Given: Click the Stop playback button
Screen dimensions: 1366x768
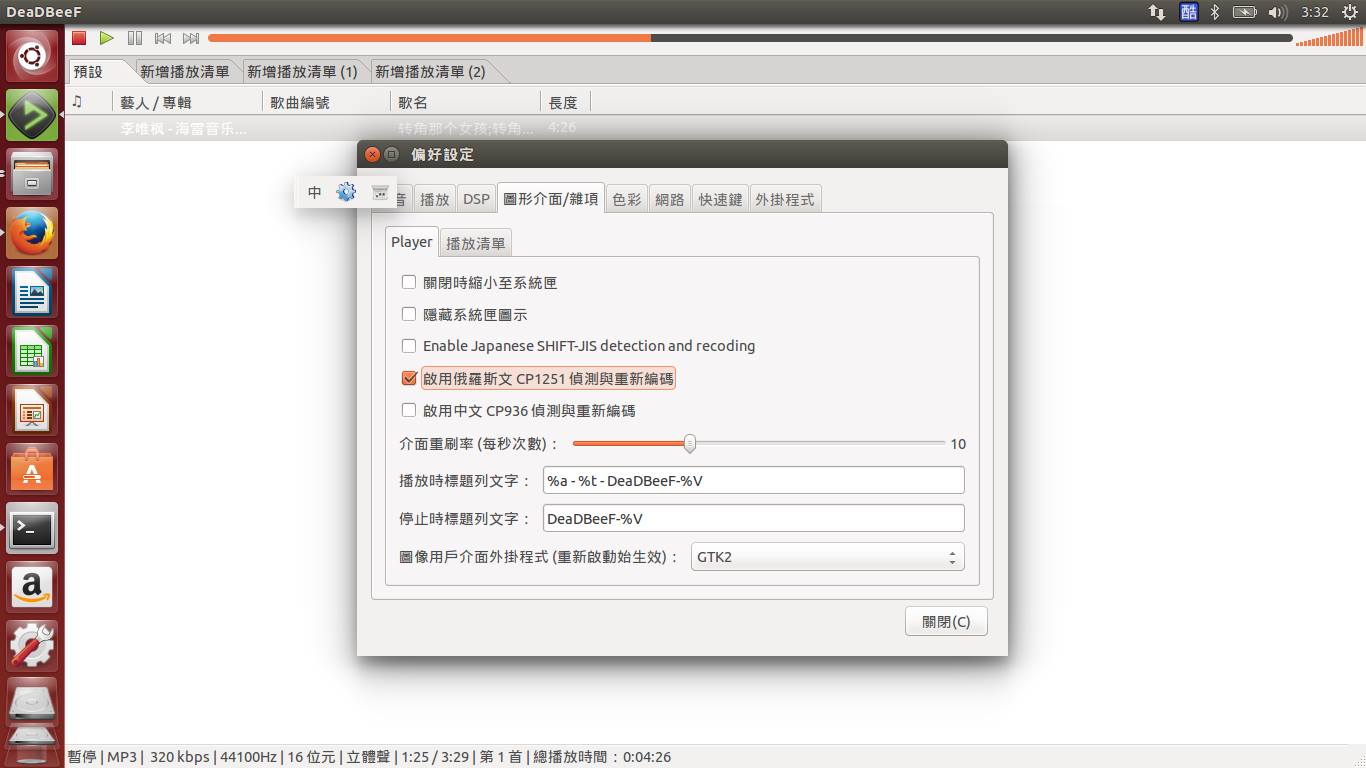Looking at the screenshot, I should point(79,38).
